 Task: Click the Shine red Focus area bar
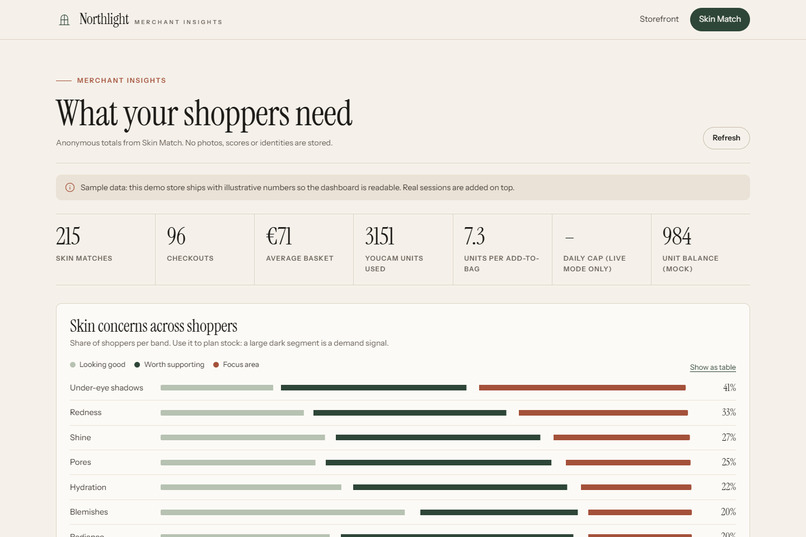coord(621,437)
